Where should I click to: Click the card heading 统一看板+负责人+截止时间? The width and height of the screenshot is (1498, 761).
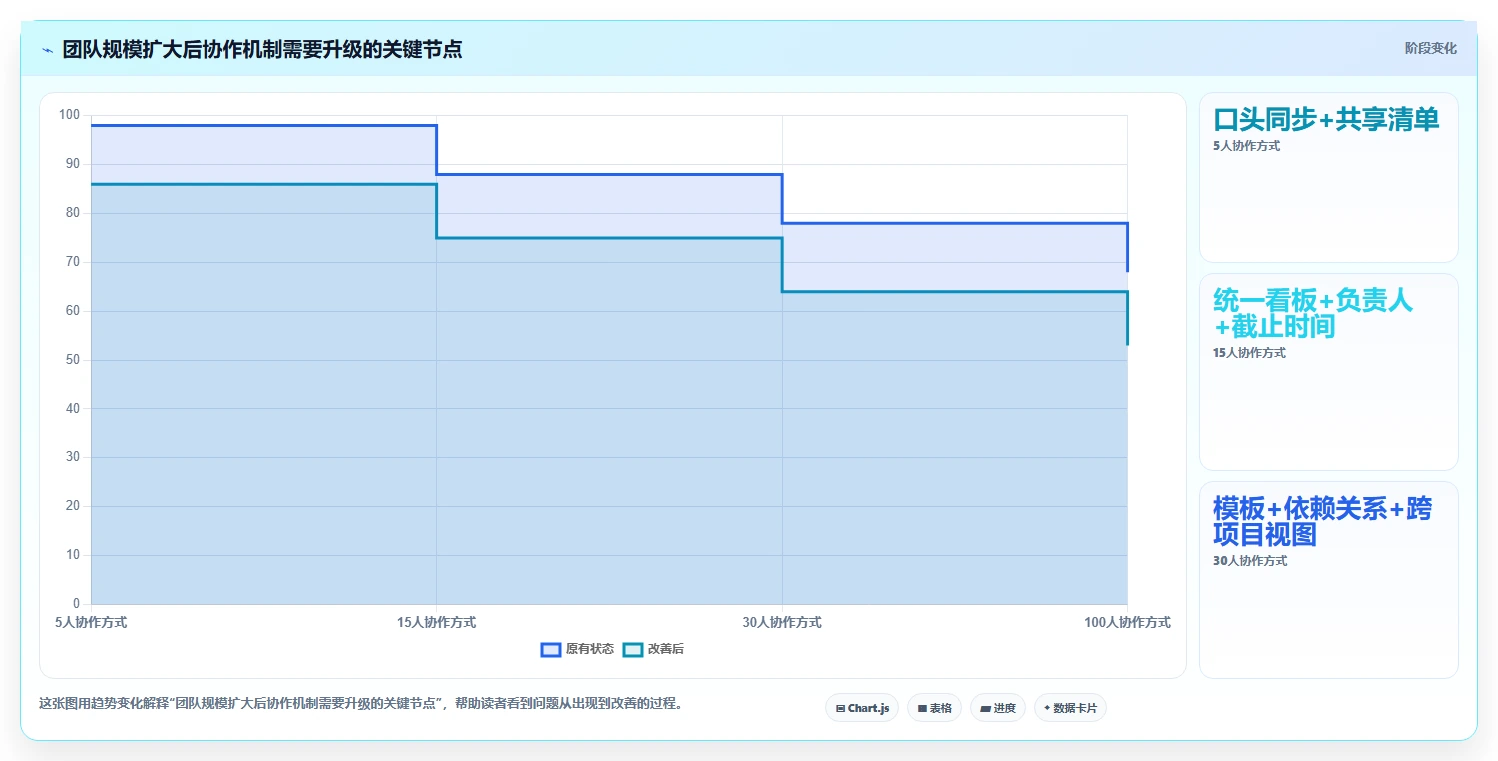[1313, 313]
